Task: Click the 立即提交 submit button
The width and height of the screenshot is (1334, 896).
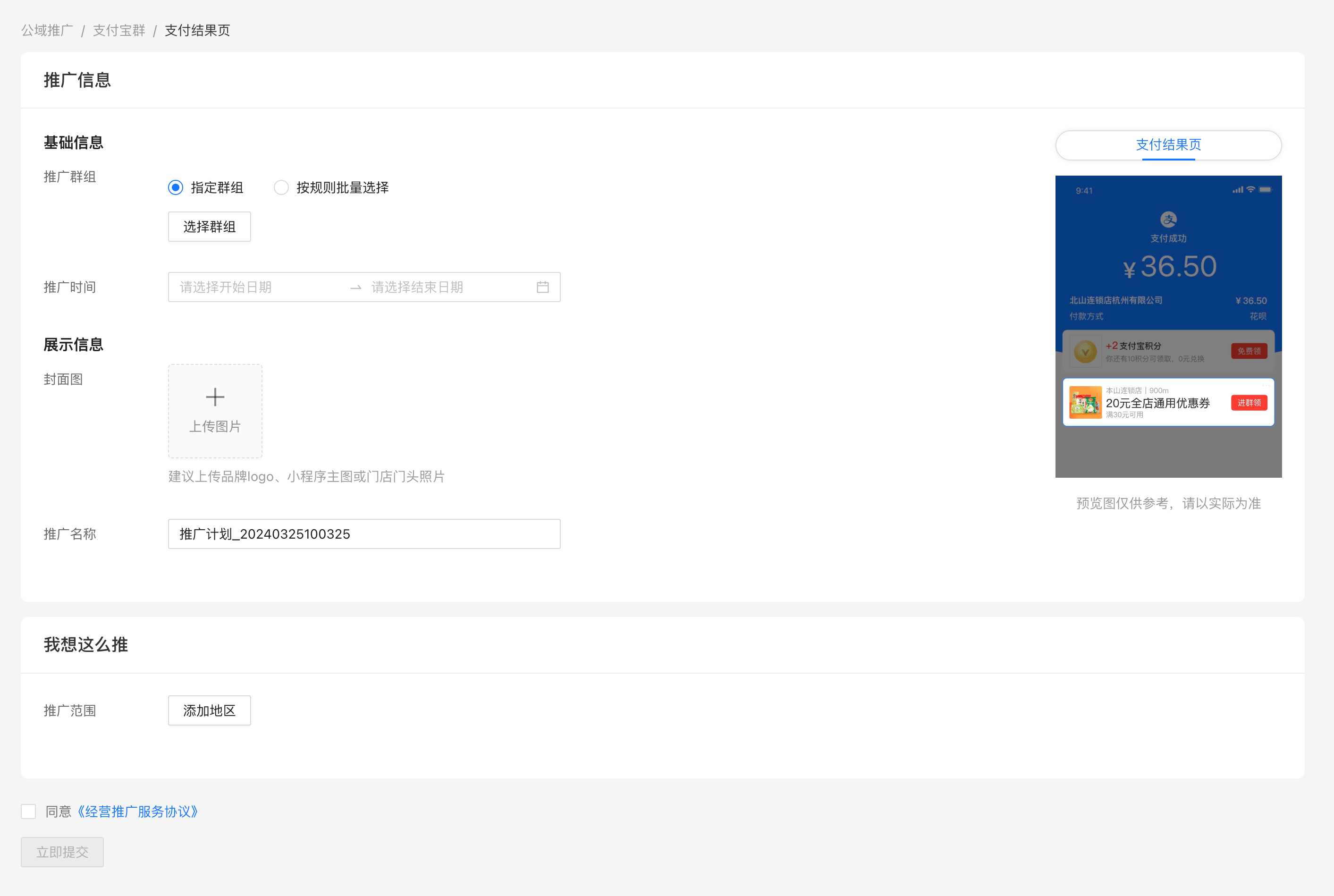Action: [x=62, y=852]
